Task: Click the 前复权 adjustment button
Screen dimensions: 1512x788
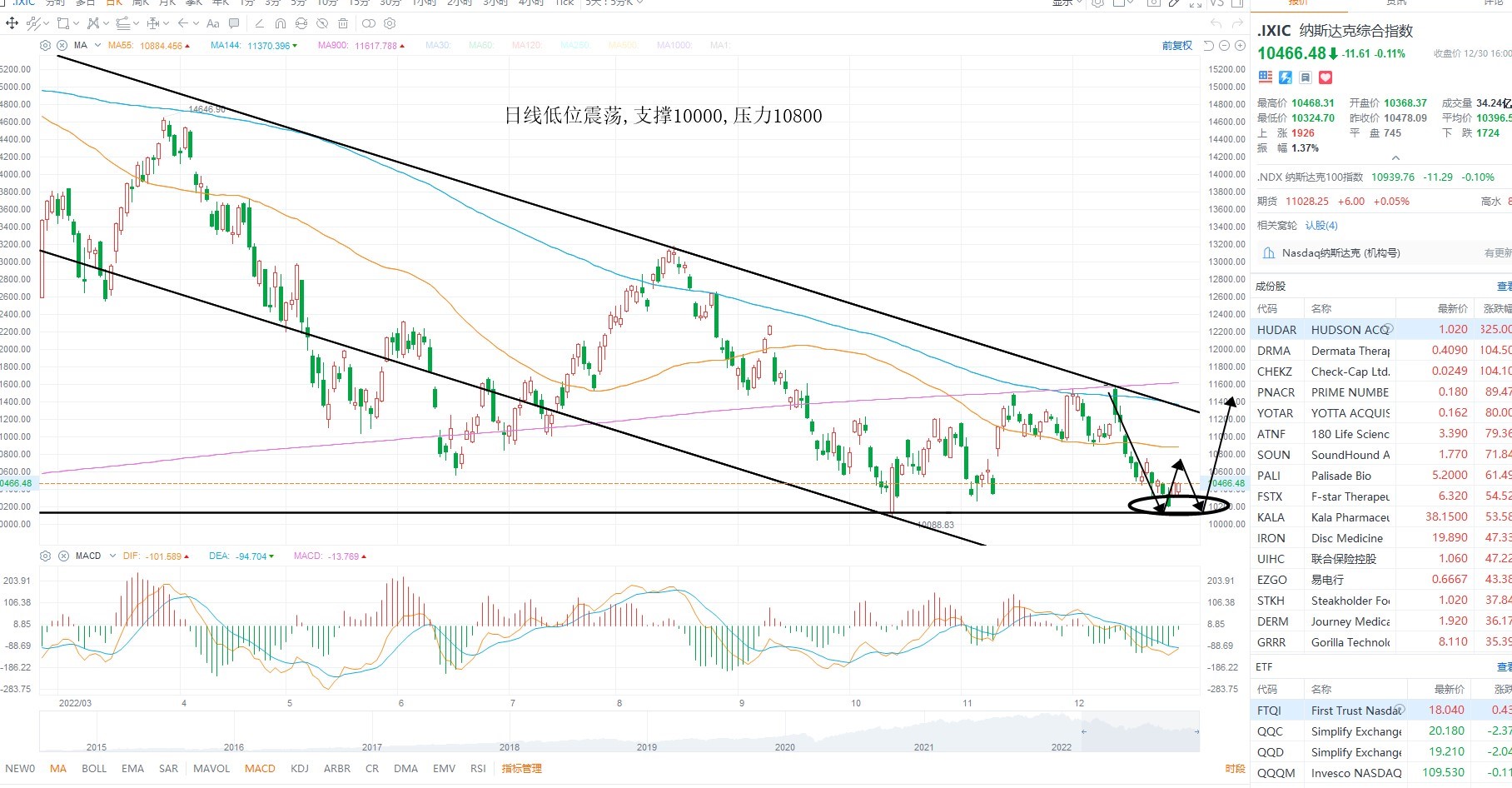Action: pyautogui.click(x=1177, y=45)
